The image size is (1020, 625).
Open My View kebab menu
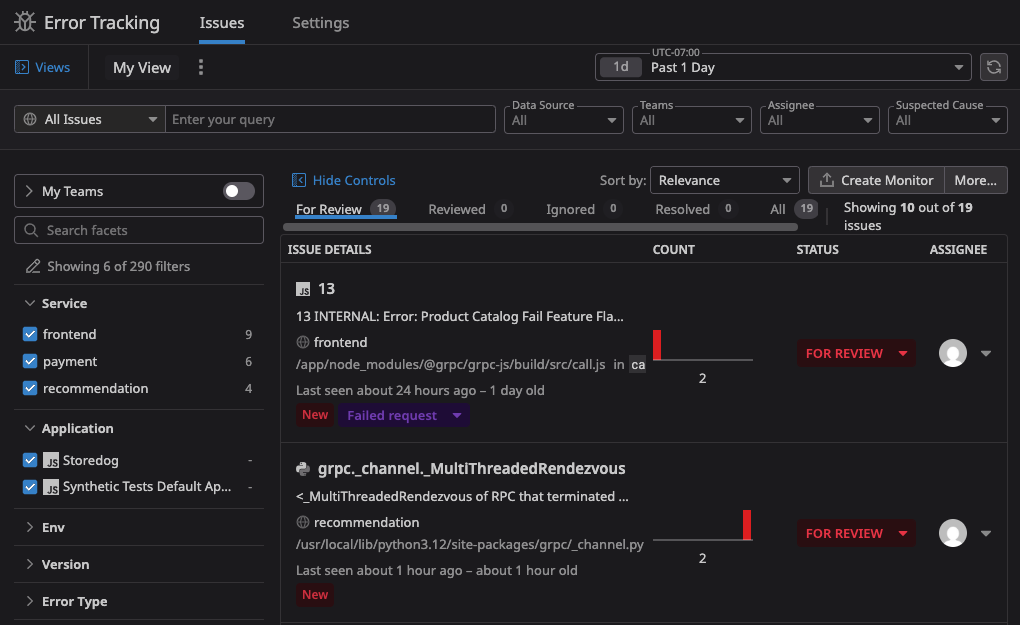click(x=201, y=67)
